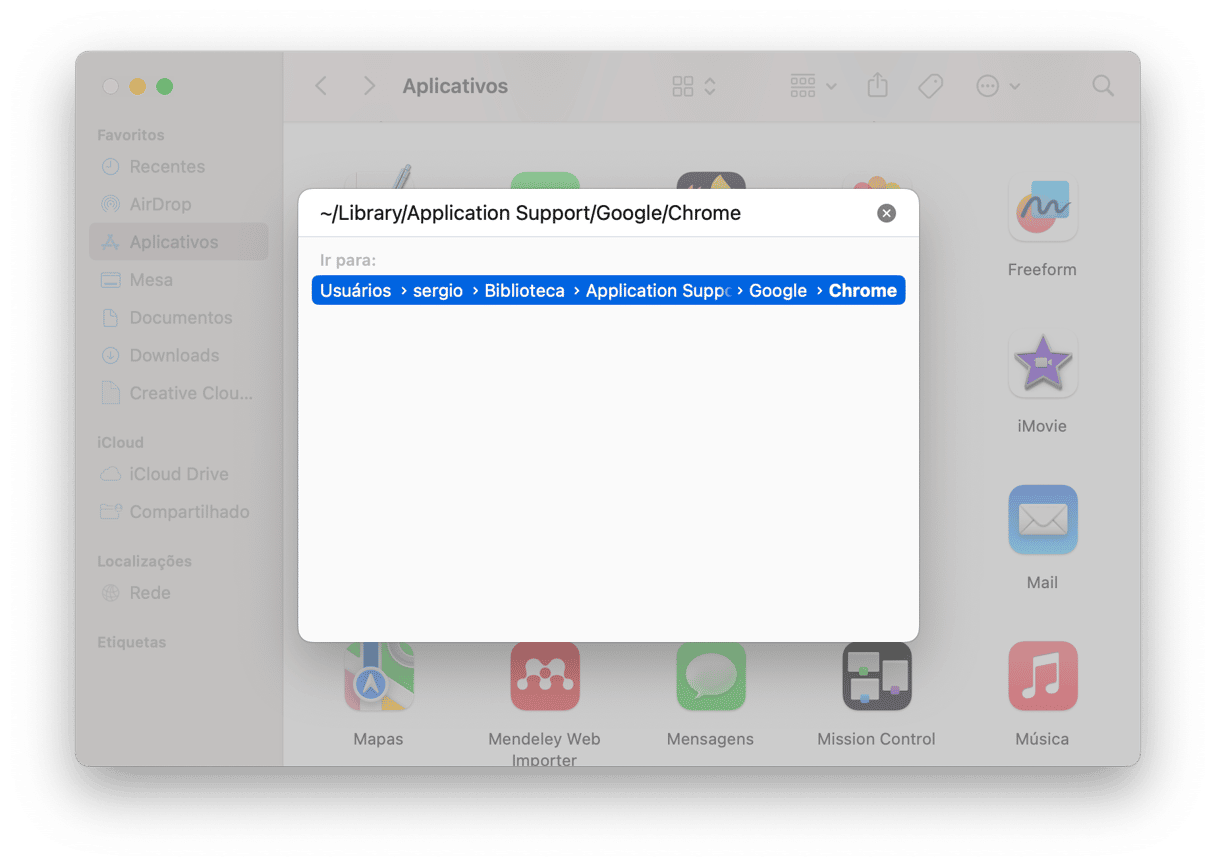This screenshot has height=866, width=1216.
Task: Open Rede in the sidebar
Action: pyautogui.click(x=179, y=593)
